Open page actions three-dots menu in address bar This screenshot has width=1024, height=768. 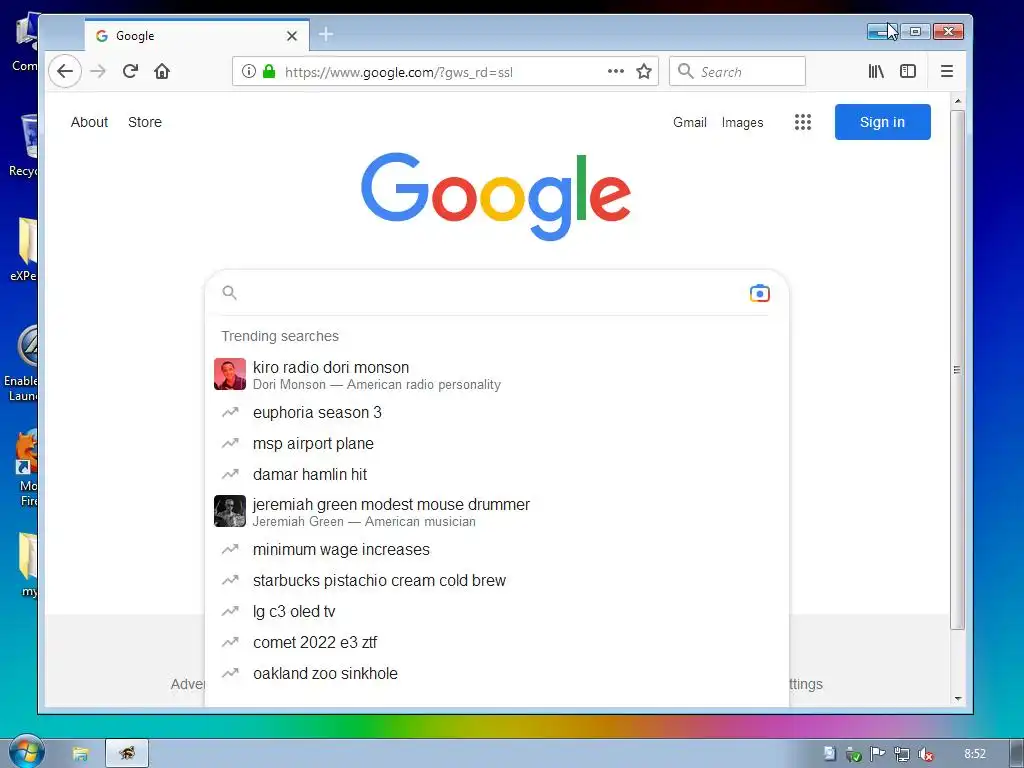(x=616, y=71)
